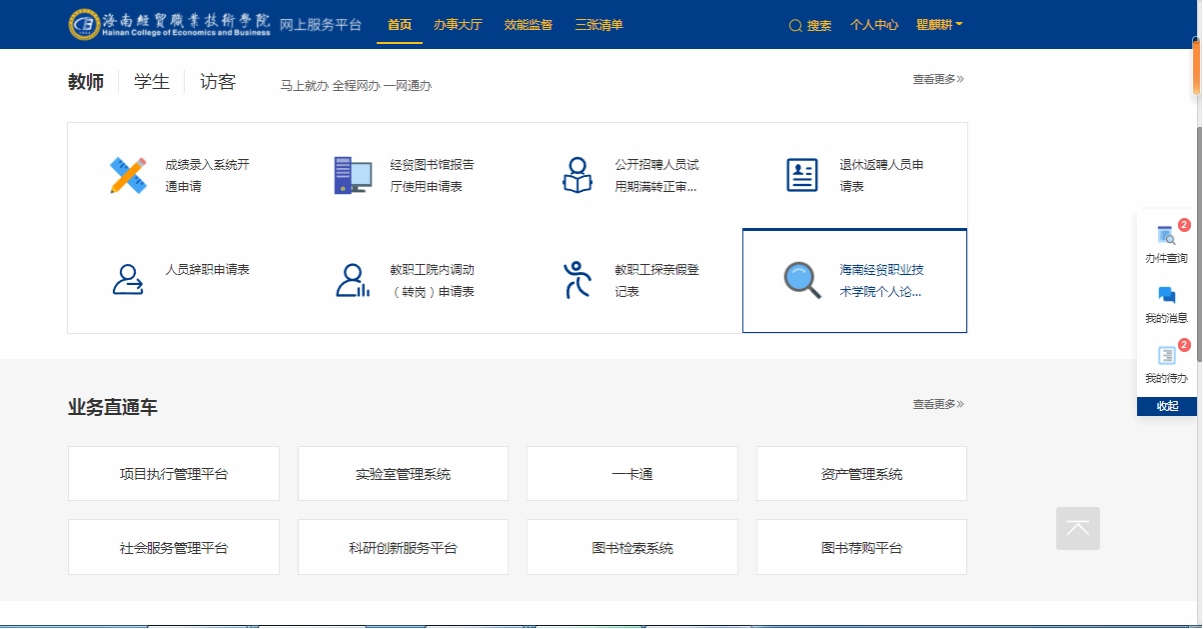
Task: Click the person-arrow icon for 人员辞职申请表
Action: pyautogui.click(x=128, y=280)
